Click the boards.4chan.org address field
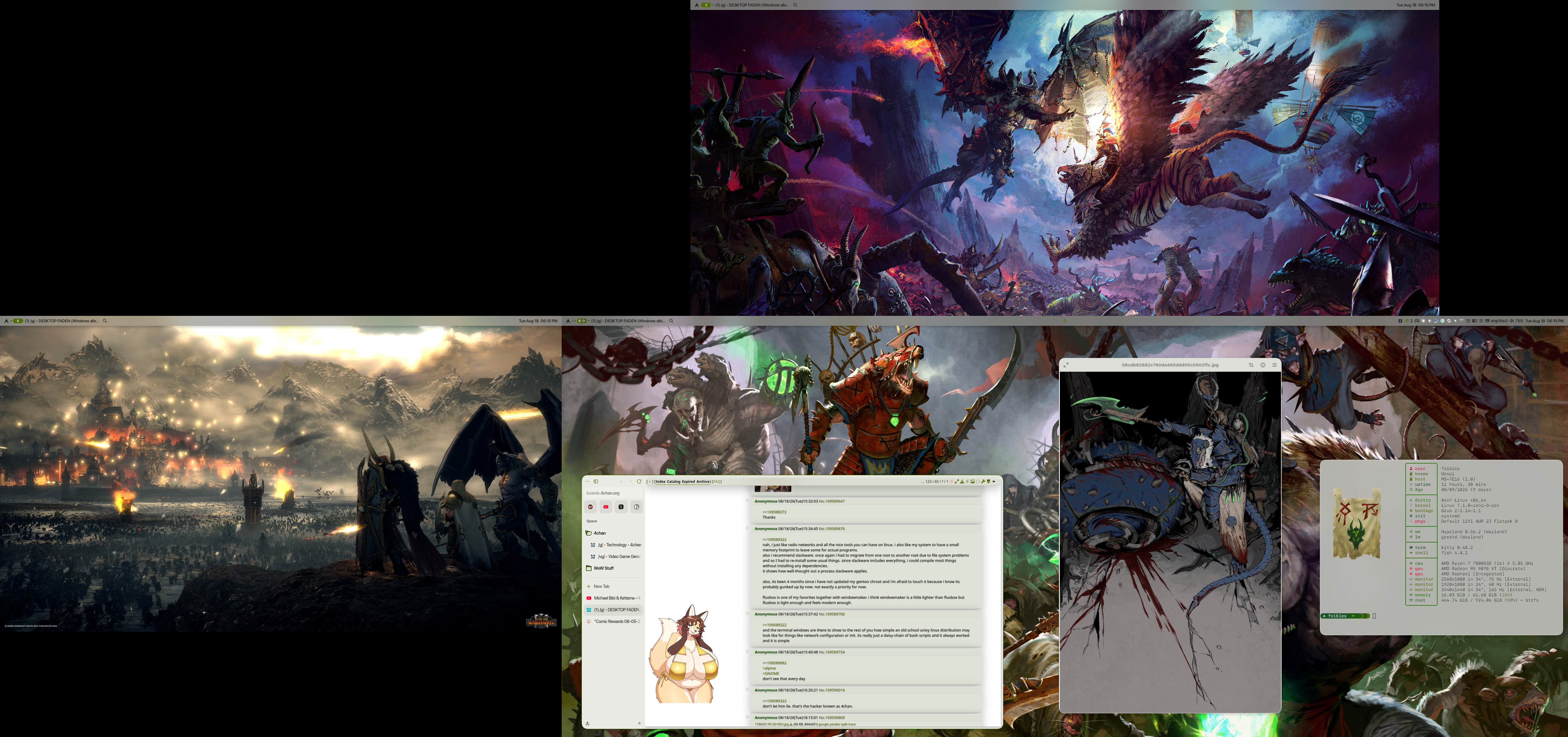The image size is (1568, 737). click(x=613, y=493)
